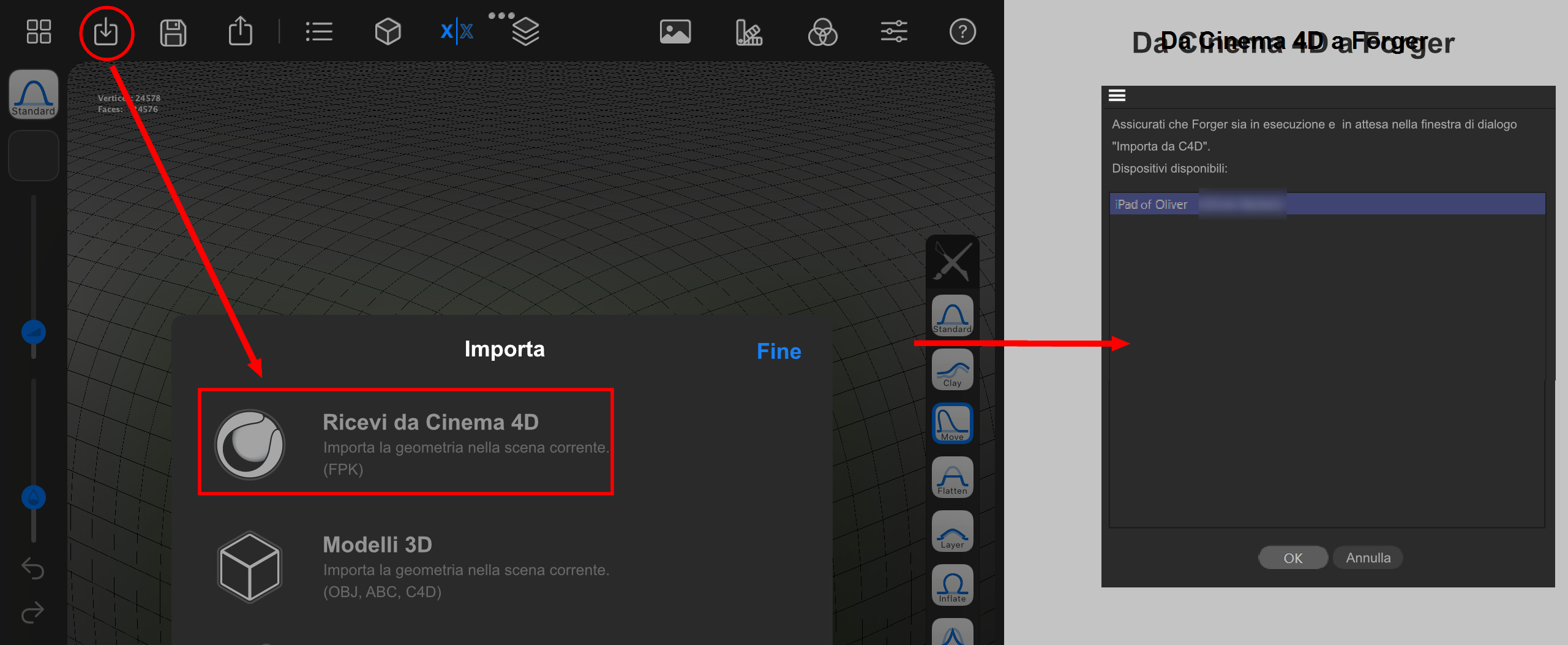The width and height of the screenshot is (1568, 645).
Task: Open the sliders settings icon
Action: (894, 31)
